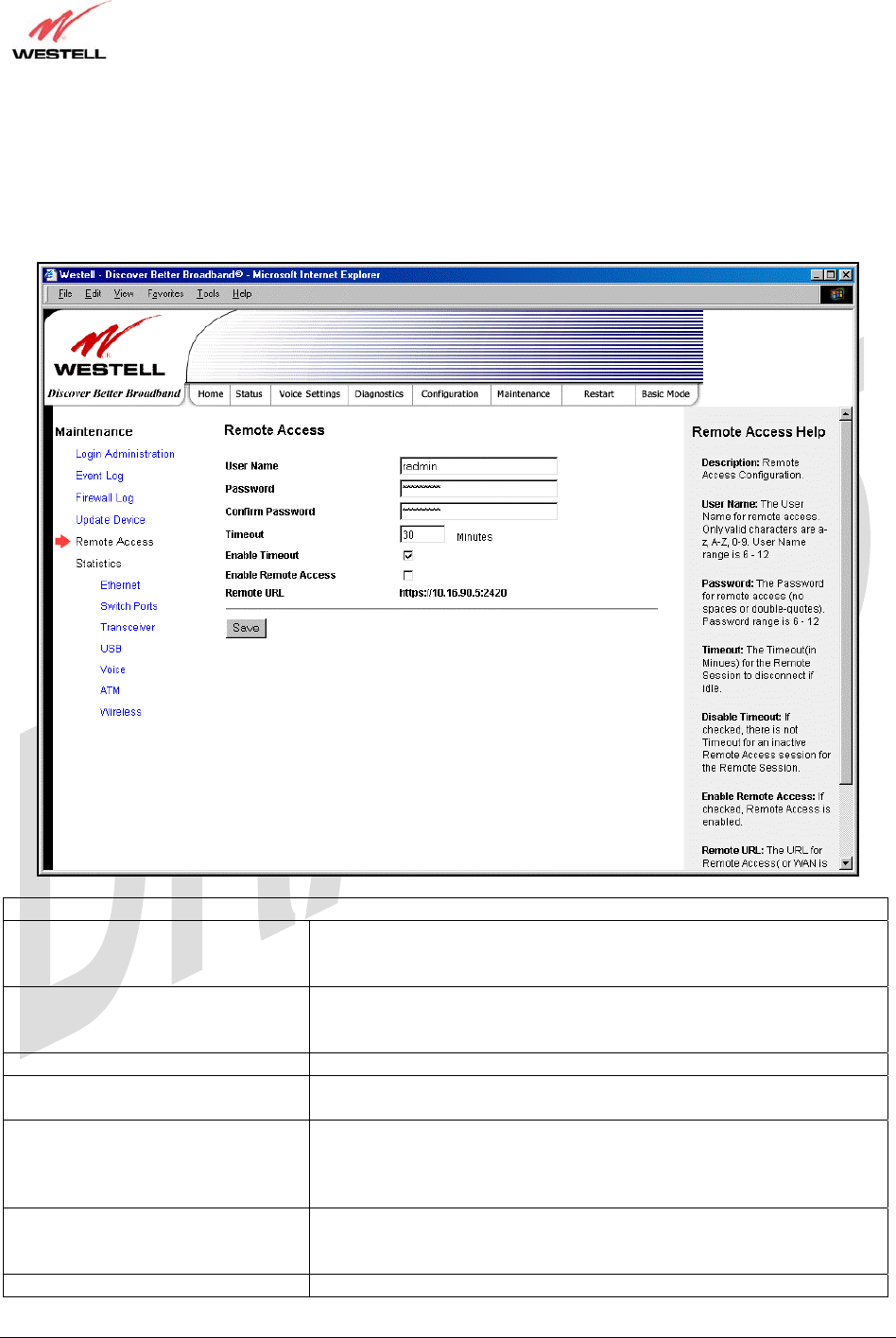Open the Firewall Log link
This screenshot has height=1338, width=896.
tap(105, 497)
